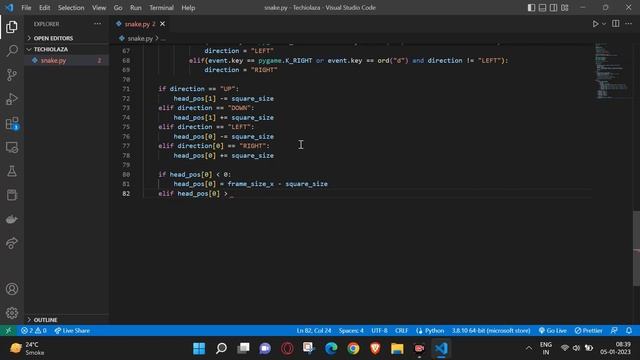Click line number 71 in gutter
640x360 pixels.
click(x=126, y=89)
